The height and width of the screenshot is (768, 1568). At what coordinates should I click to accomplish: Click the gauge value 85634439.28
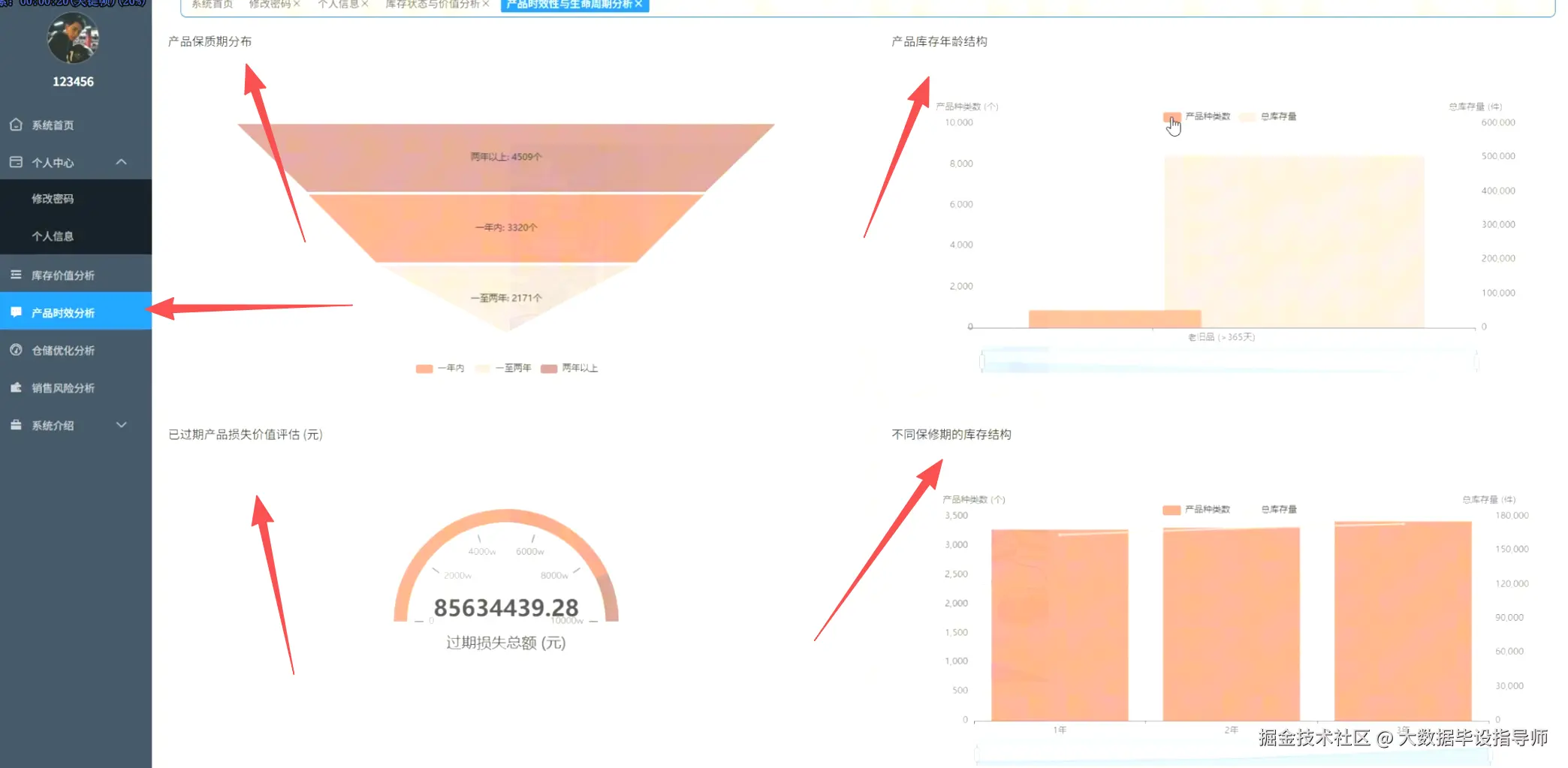tap(506, 607)
